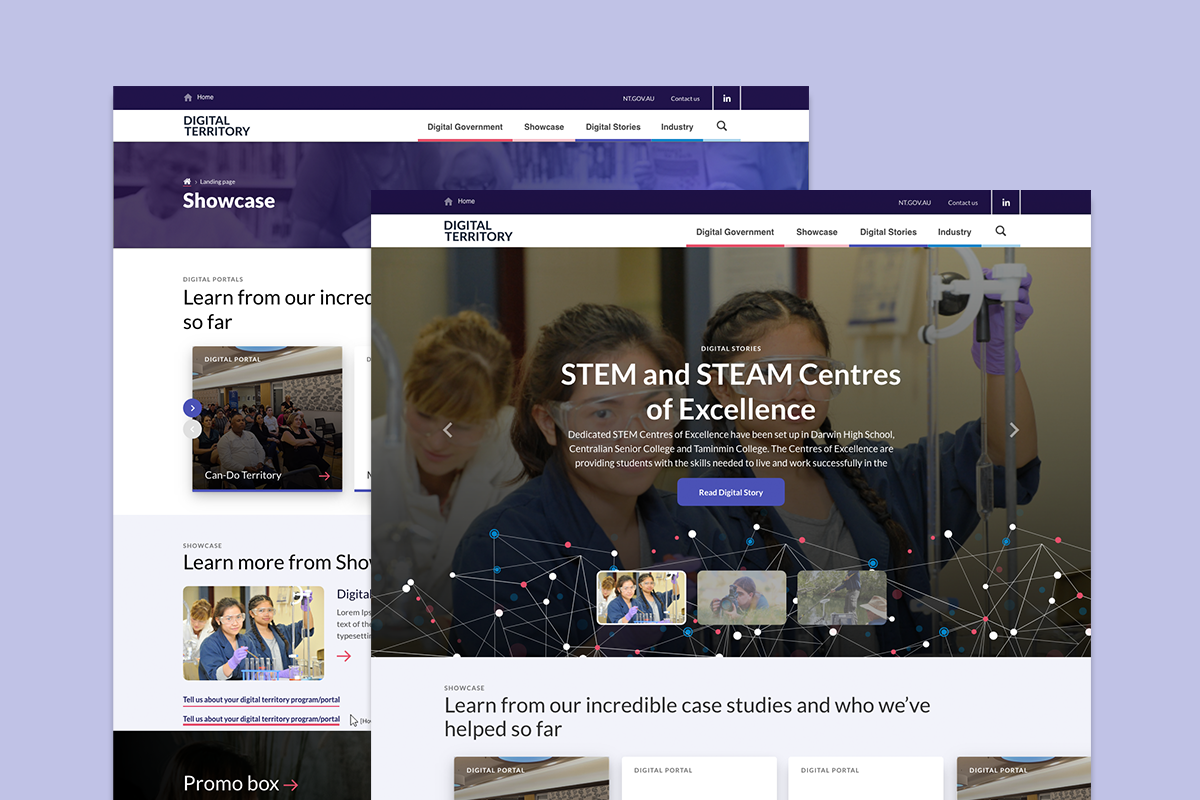
Task: Click the breadcrumb home icon beside Landing page
Action: [187, 182]
